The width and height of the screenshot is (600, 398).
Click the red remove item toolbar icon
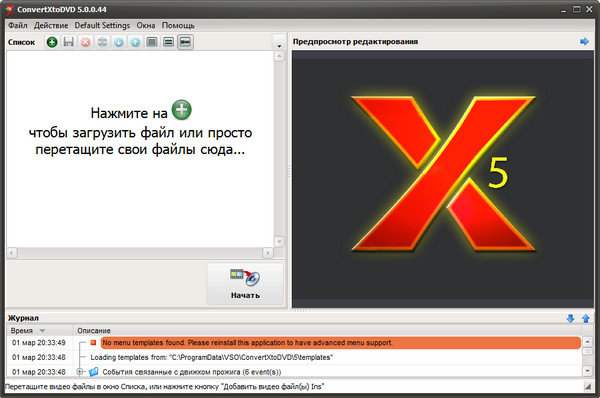point(85,42)
